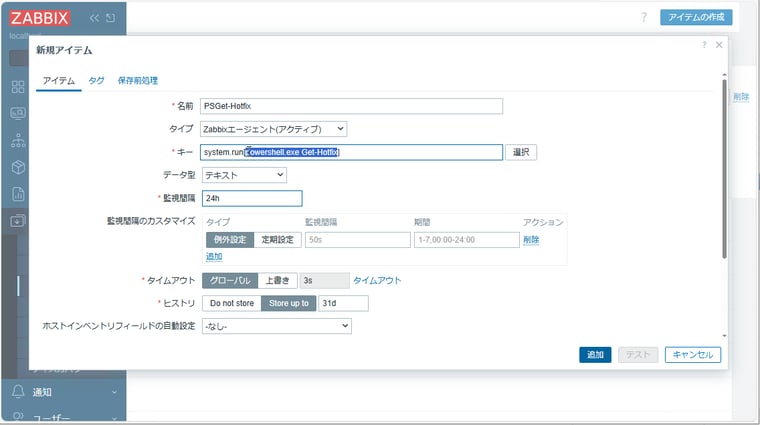Click the page help question mark icon

[x=644, y=17]
